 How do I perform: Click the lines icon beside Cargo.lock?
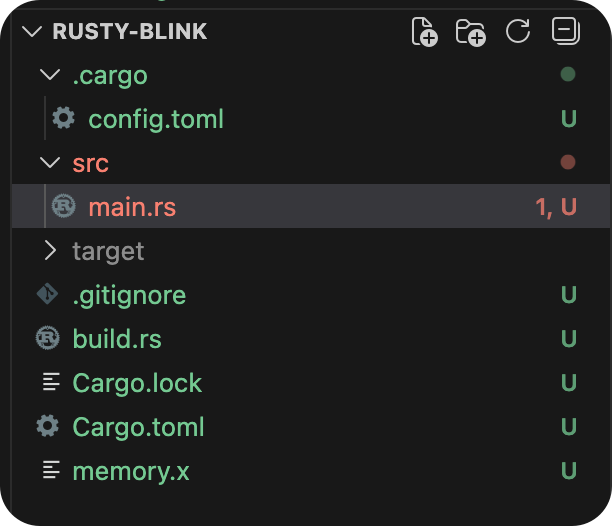(47, 383)
